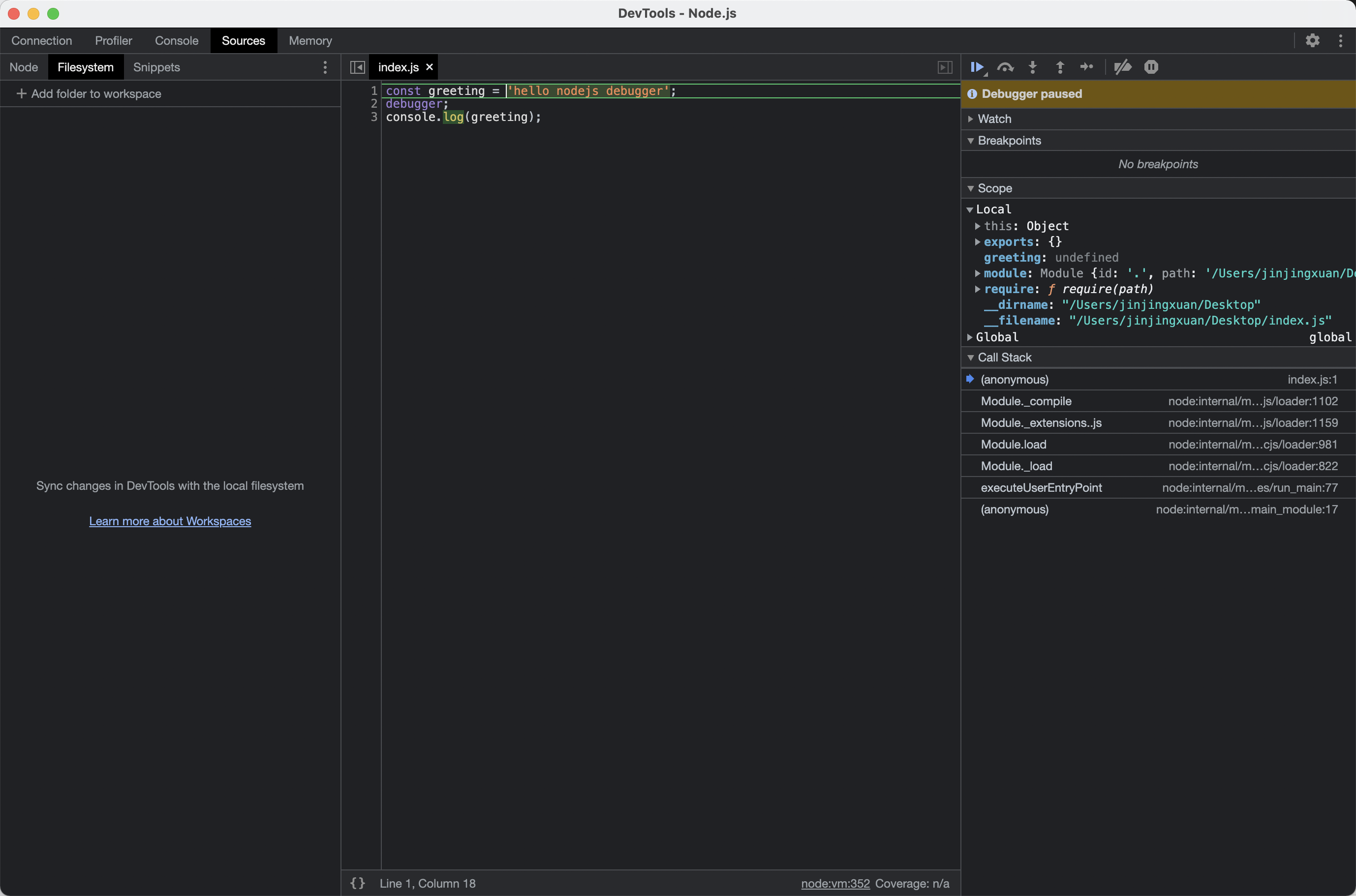Viewport: 1356px width, 896px height.
Task: Toggle the pretty print source button
Action: (358, 883)
